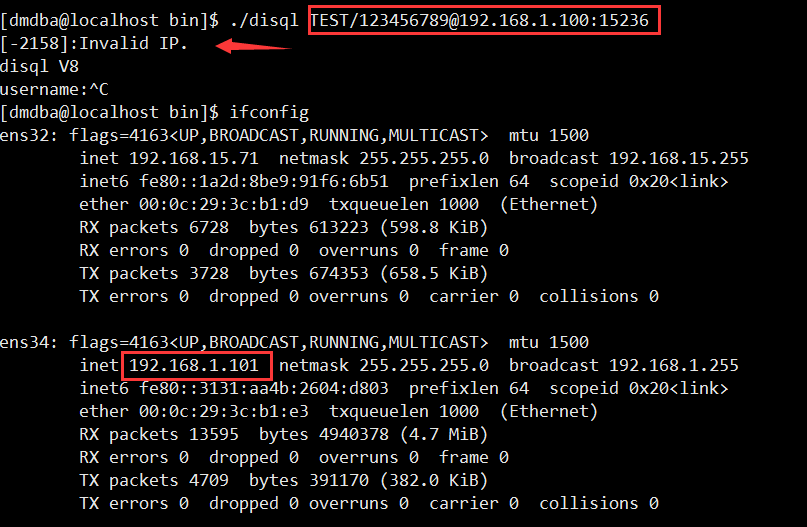
Task: Click RX packets value 6728
Action: click(208, 227)
